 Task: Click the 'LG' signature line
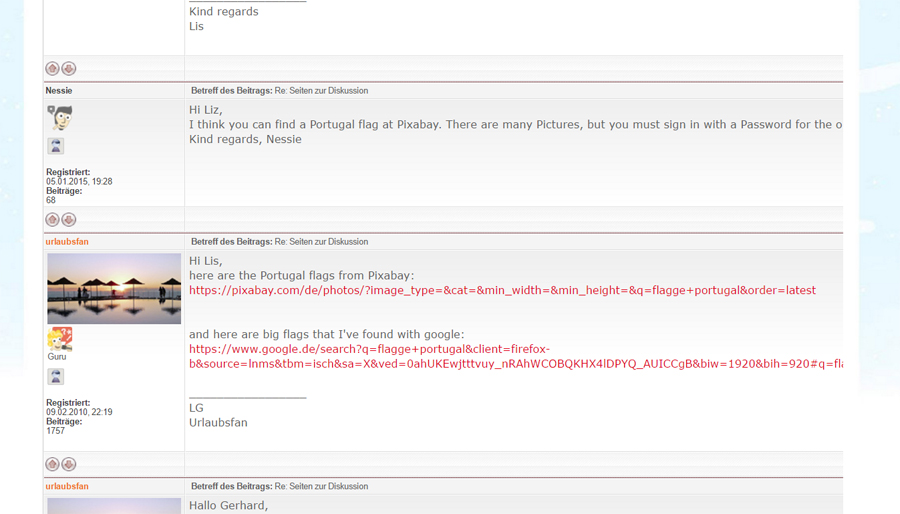coord(196,408)
